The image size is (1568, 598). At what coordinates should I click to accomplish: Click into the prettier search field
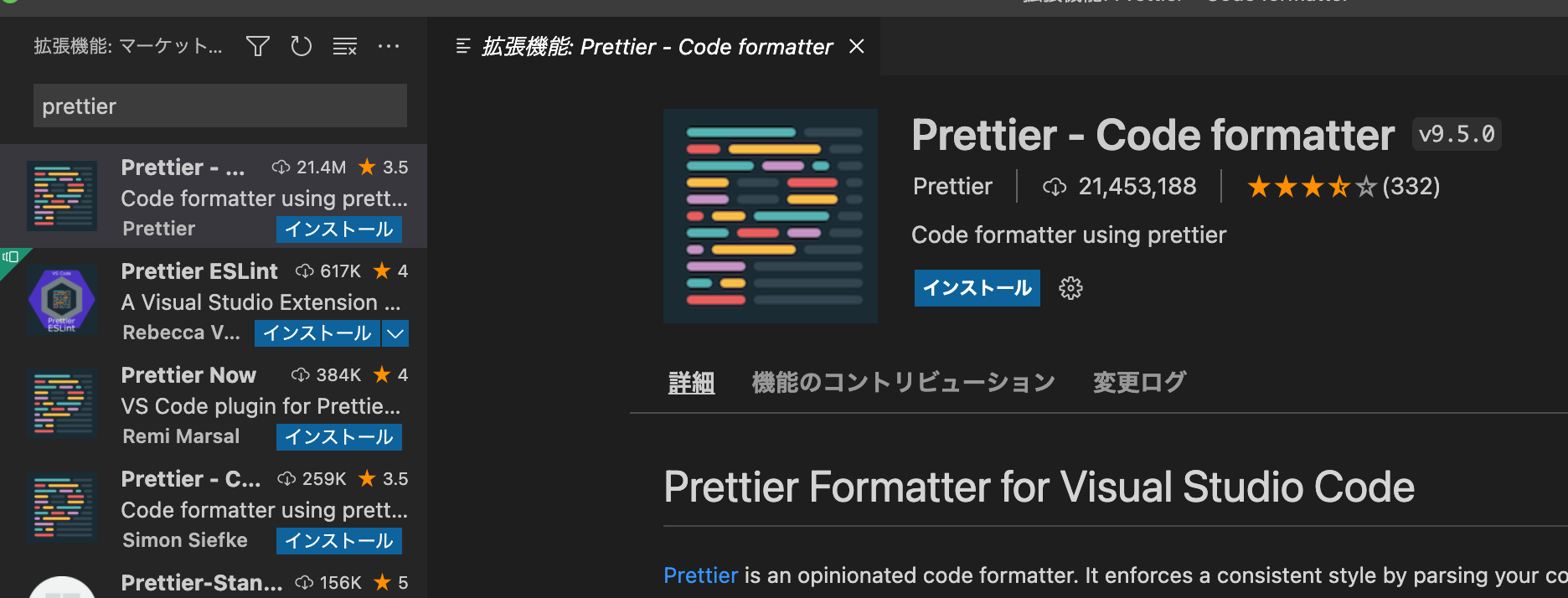point(220,106)
